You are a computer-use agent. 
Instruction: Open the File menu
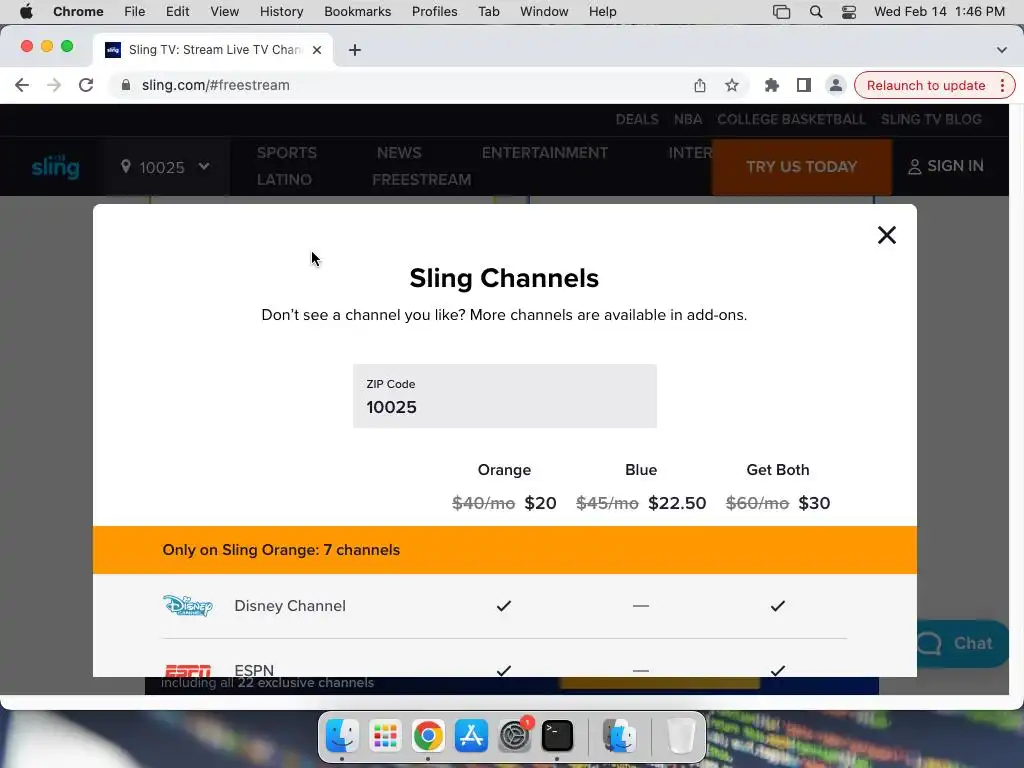(135, 12)
